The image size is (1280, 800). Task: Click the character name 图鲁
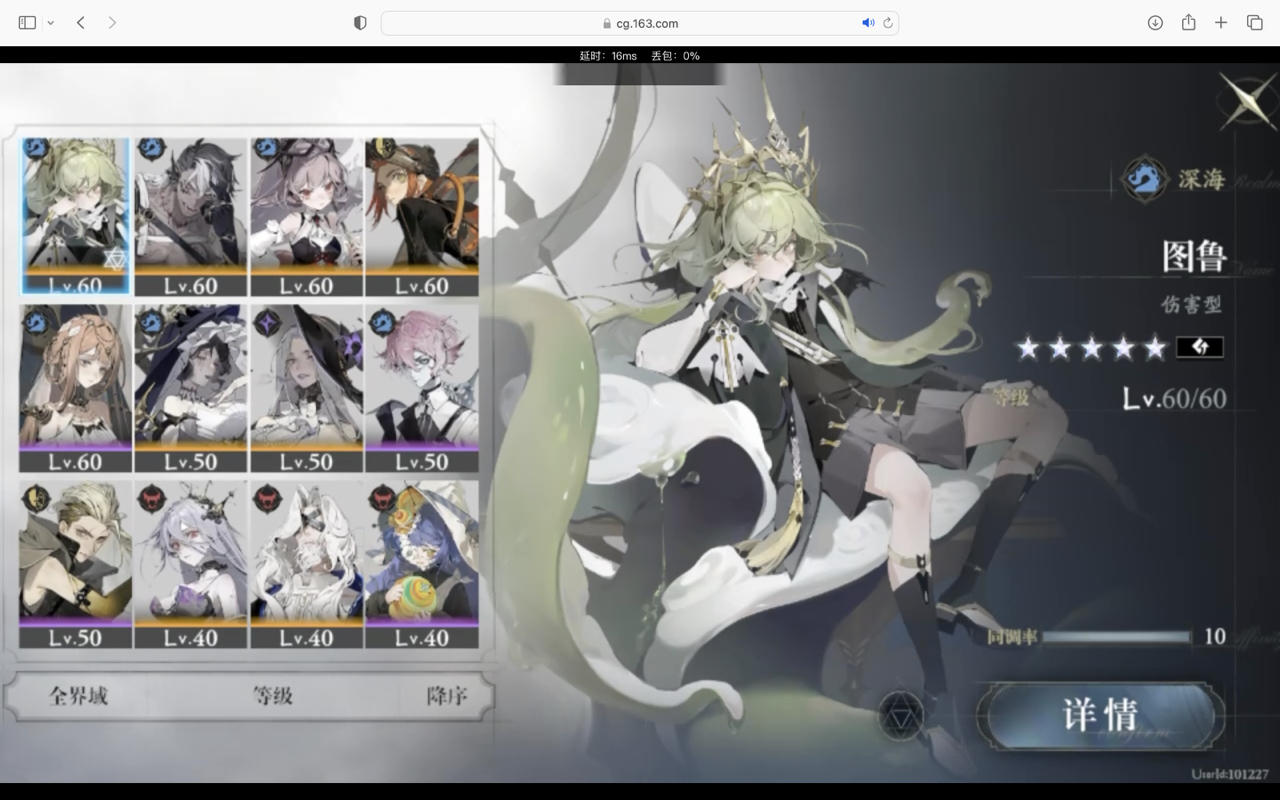[x=1193, y=257]
